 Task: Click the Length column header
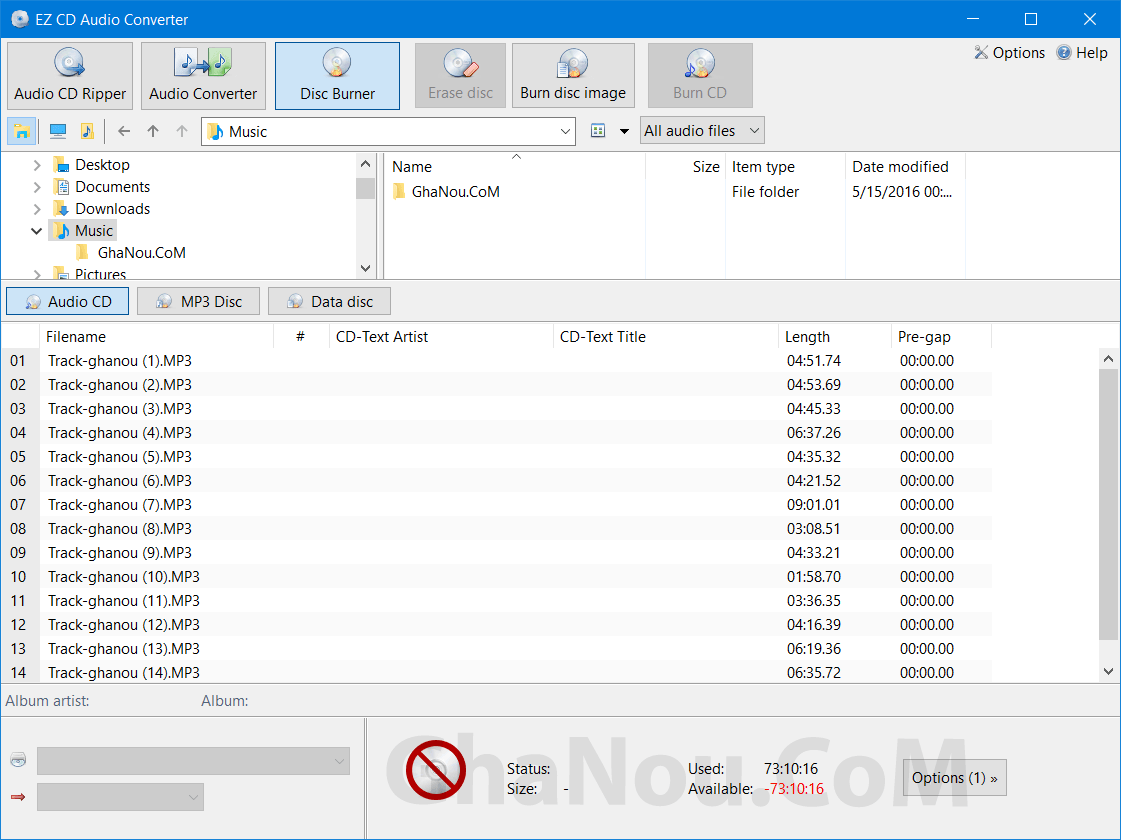(834, 337)
